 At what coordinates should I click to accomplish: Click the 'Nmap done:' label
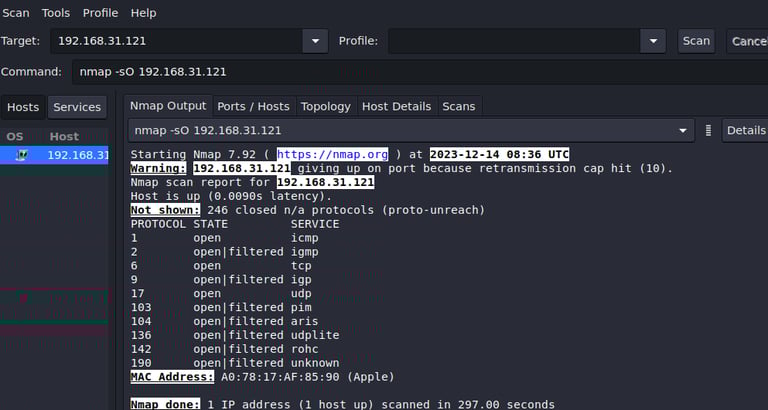[165, 405]
